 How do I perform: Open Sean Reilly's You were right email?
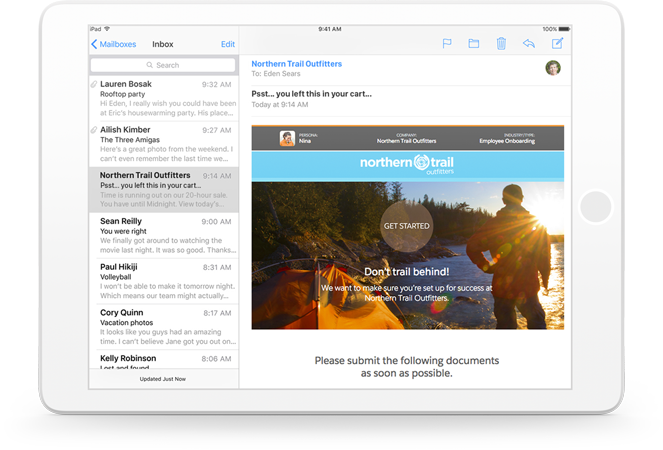pos(164,235)
